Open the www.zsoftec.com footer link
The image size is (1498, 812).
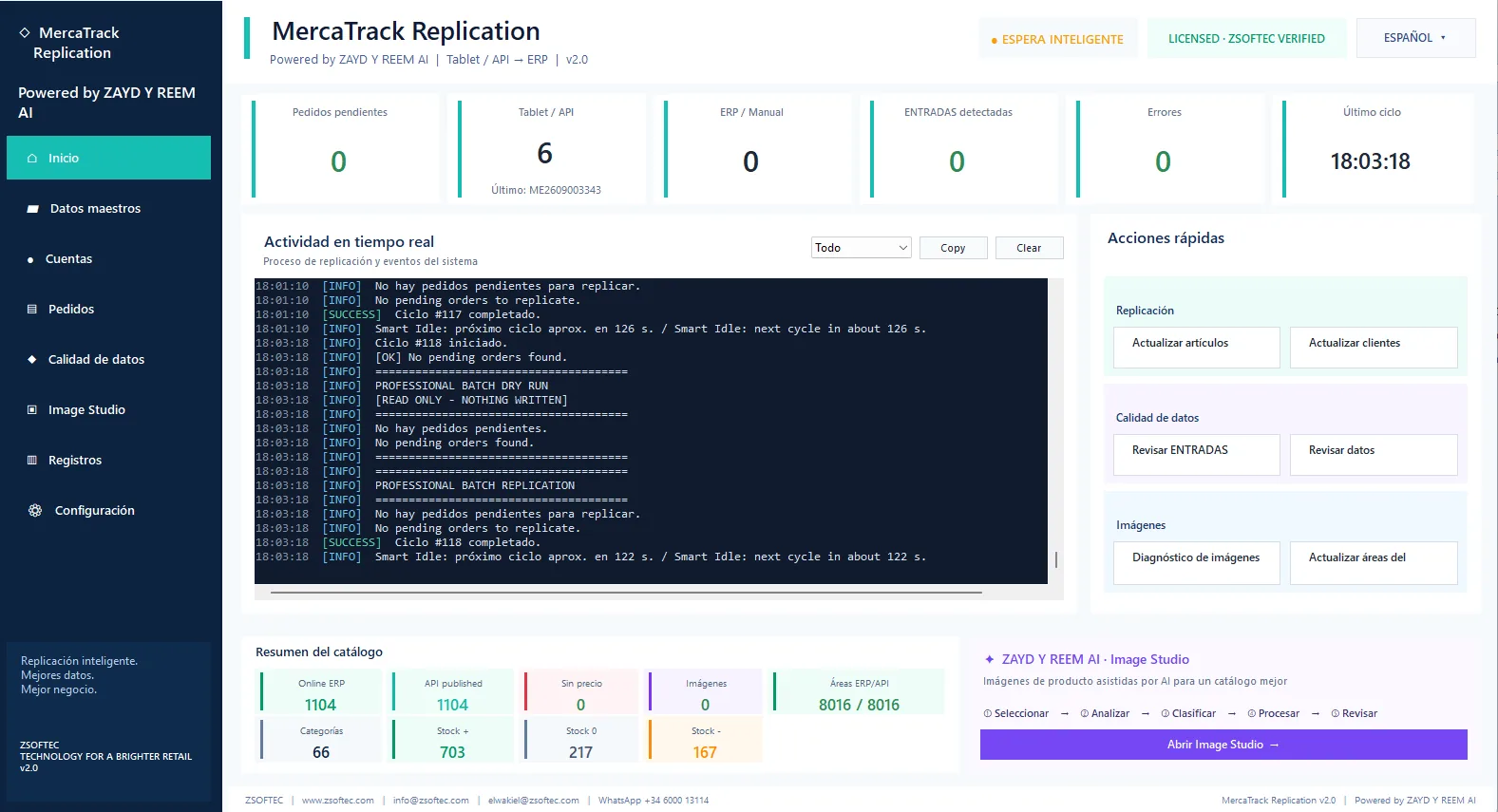(x=338, y=800)
